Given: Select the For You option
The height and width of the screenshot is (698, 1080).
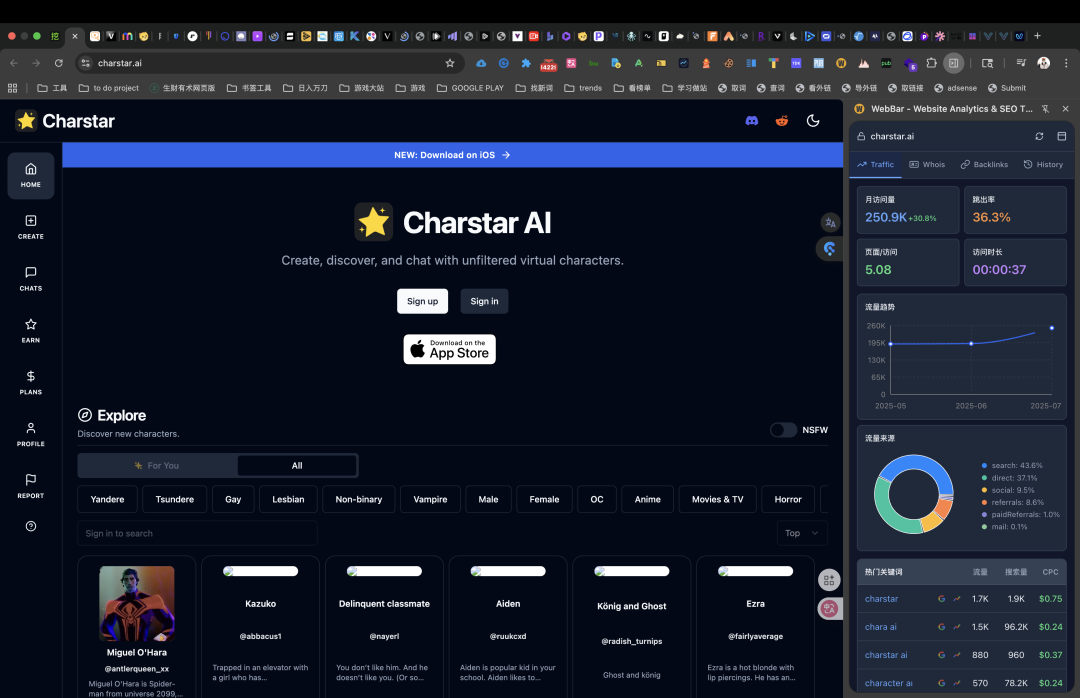Looking at the screenshot, I should 158,466.
